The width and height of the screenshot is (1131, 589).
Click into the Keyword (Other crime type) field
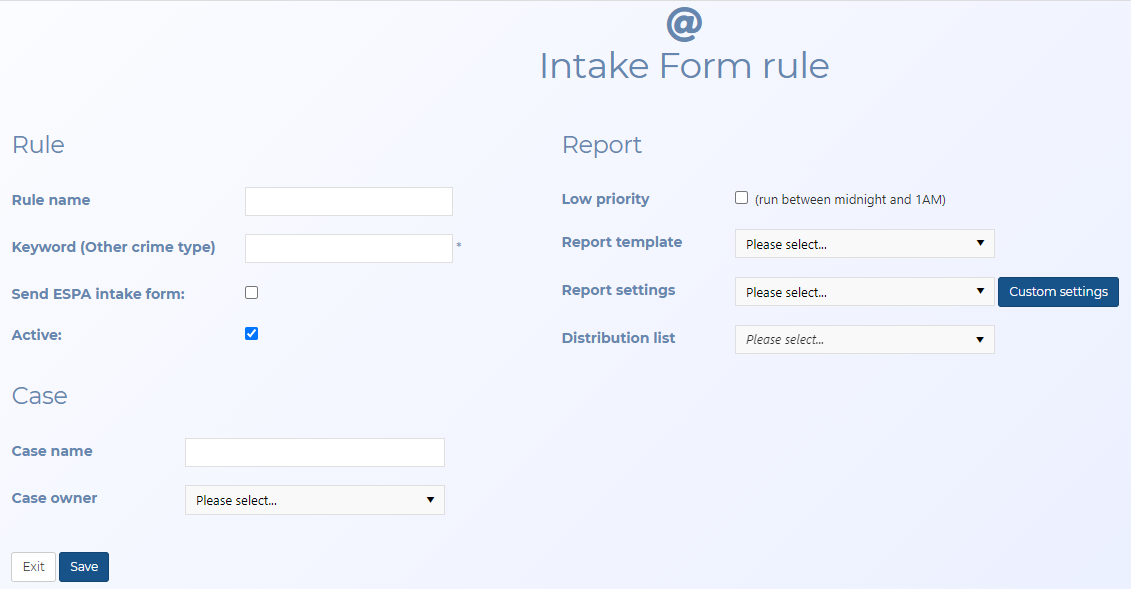tap(348, 248)
